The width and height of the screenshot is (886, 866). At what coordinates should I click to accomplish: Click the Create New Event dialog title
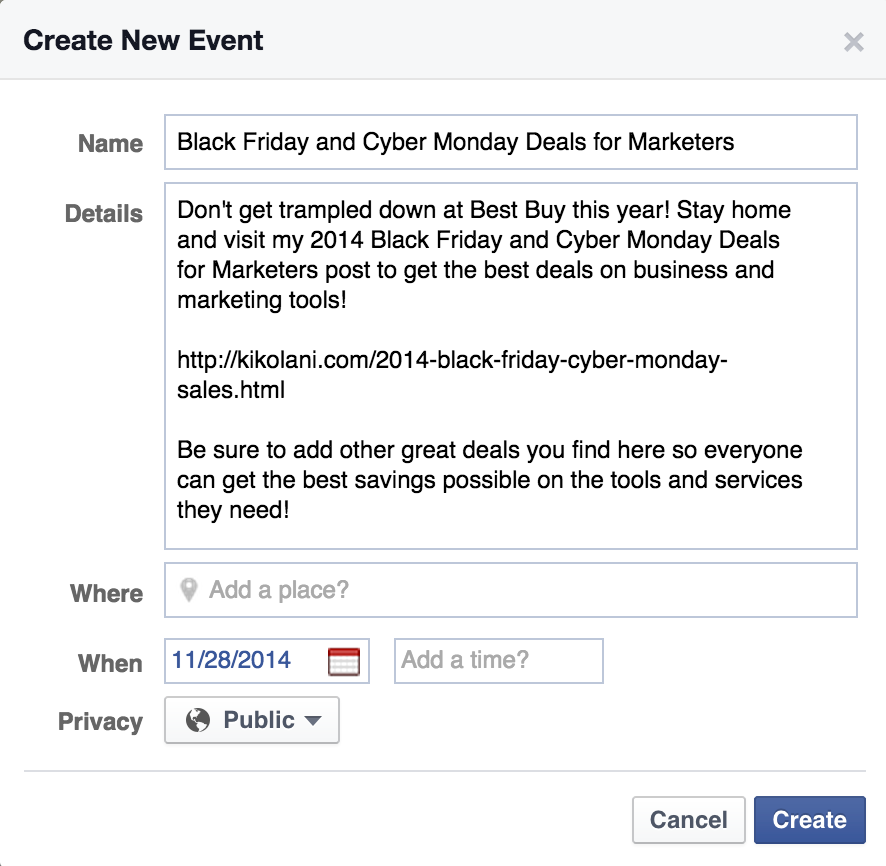143,41
